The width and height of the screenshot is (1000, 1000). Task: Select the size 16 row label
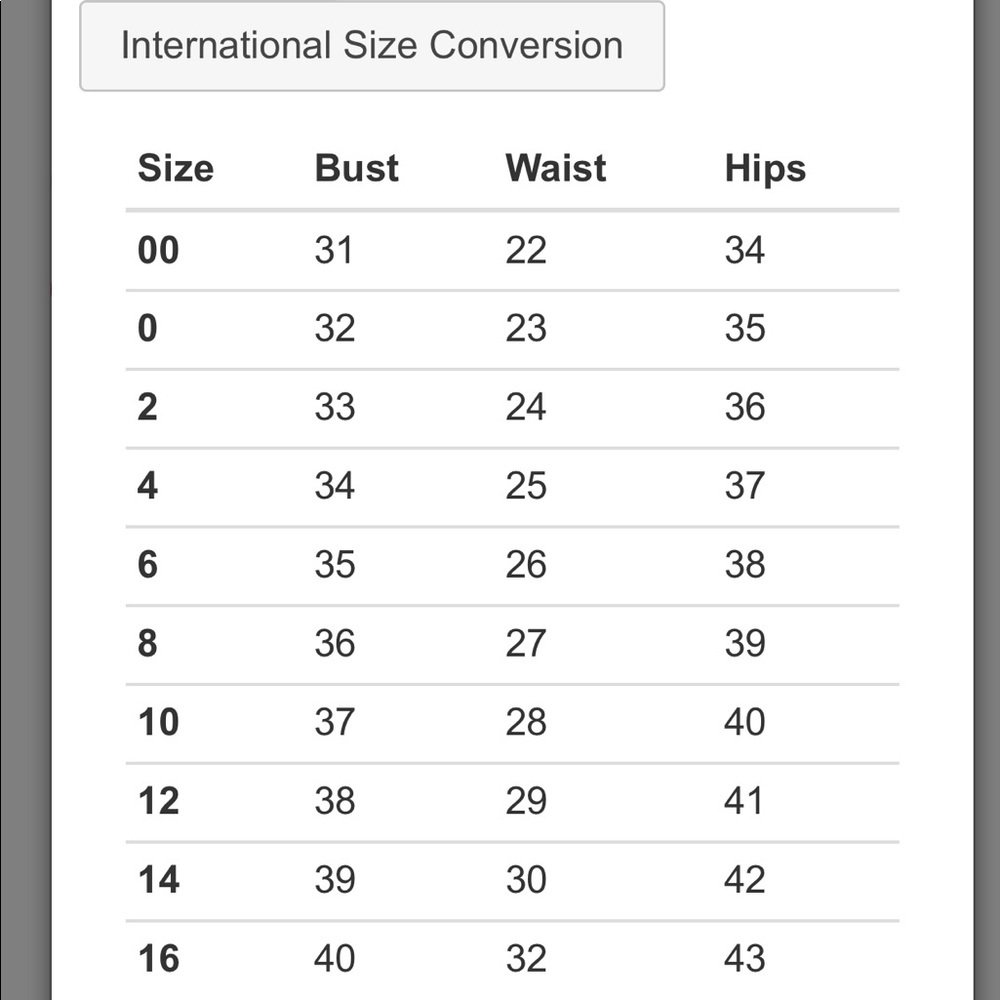[x=158, y=958]
